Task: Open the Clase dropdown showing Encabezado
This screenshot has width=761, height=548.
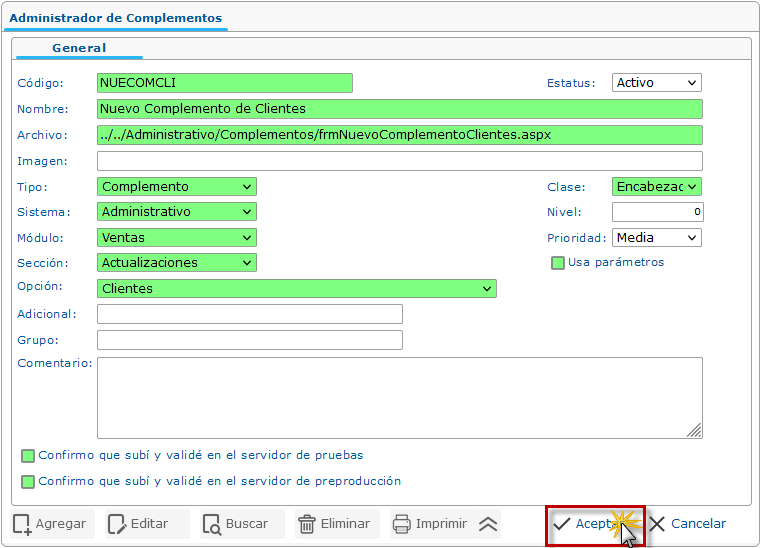Action: [x=657, y=187]
